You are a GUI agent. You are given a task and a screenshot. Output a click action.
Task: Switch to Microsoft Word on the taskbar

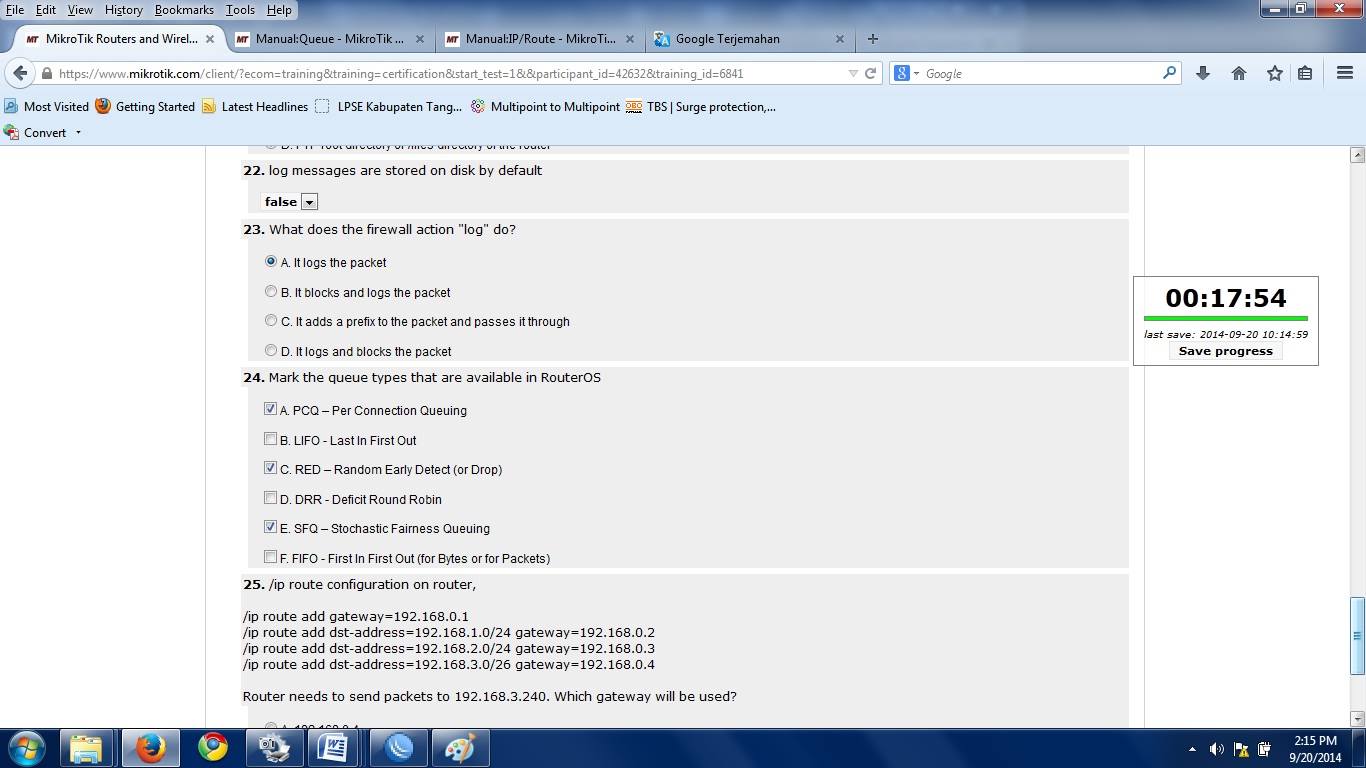point(335,748)
